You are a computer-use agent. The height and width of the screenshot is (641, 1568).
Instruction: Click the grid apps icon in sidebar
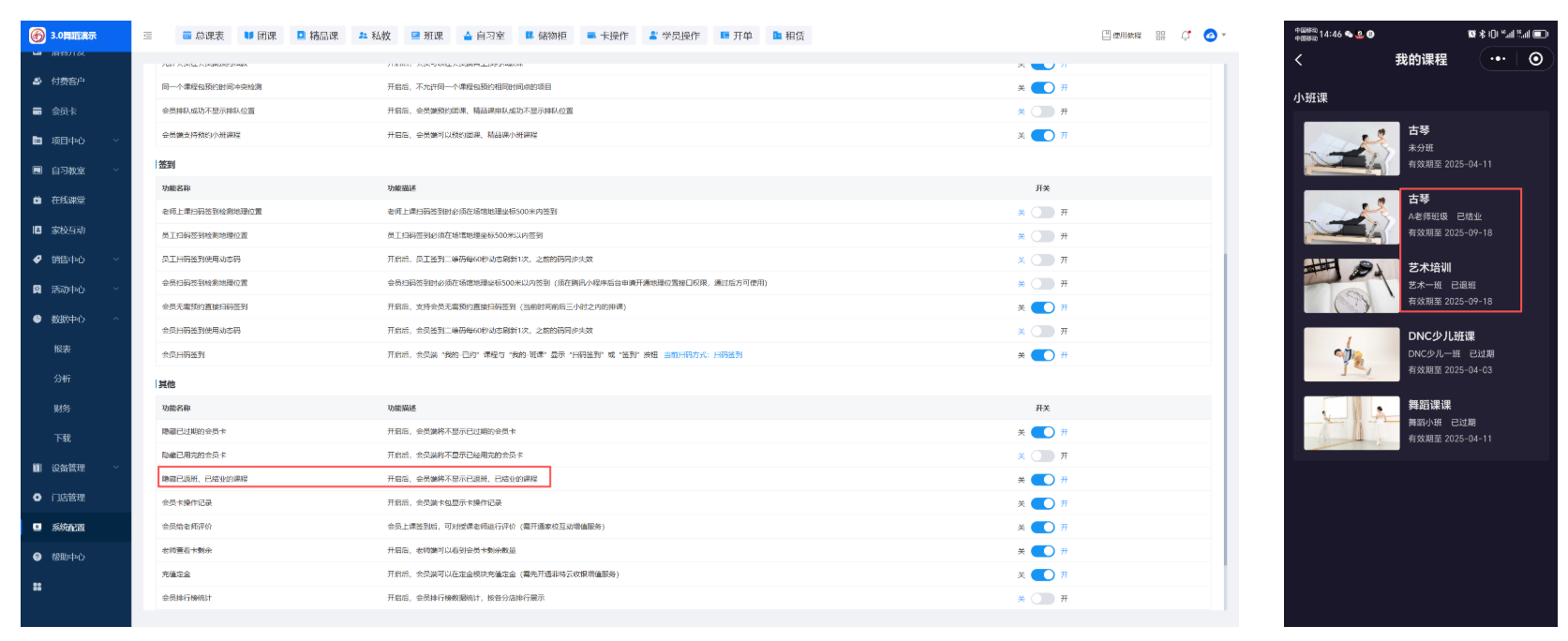click(x=37, y=587)
